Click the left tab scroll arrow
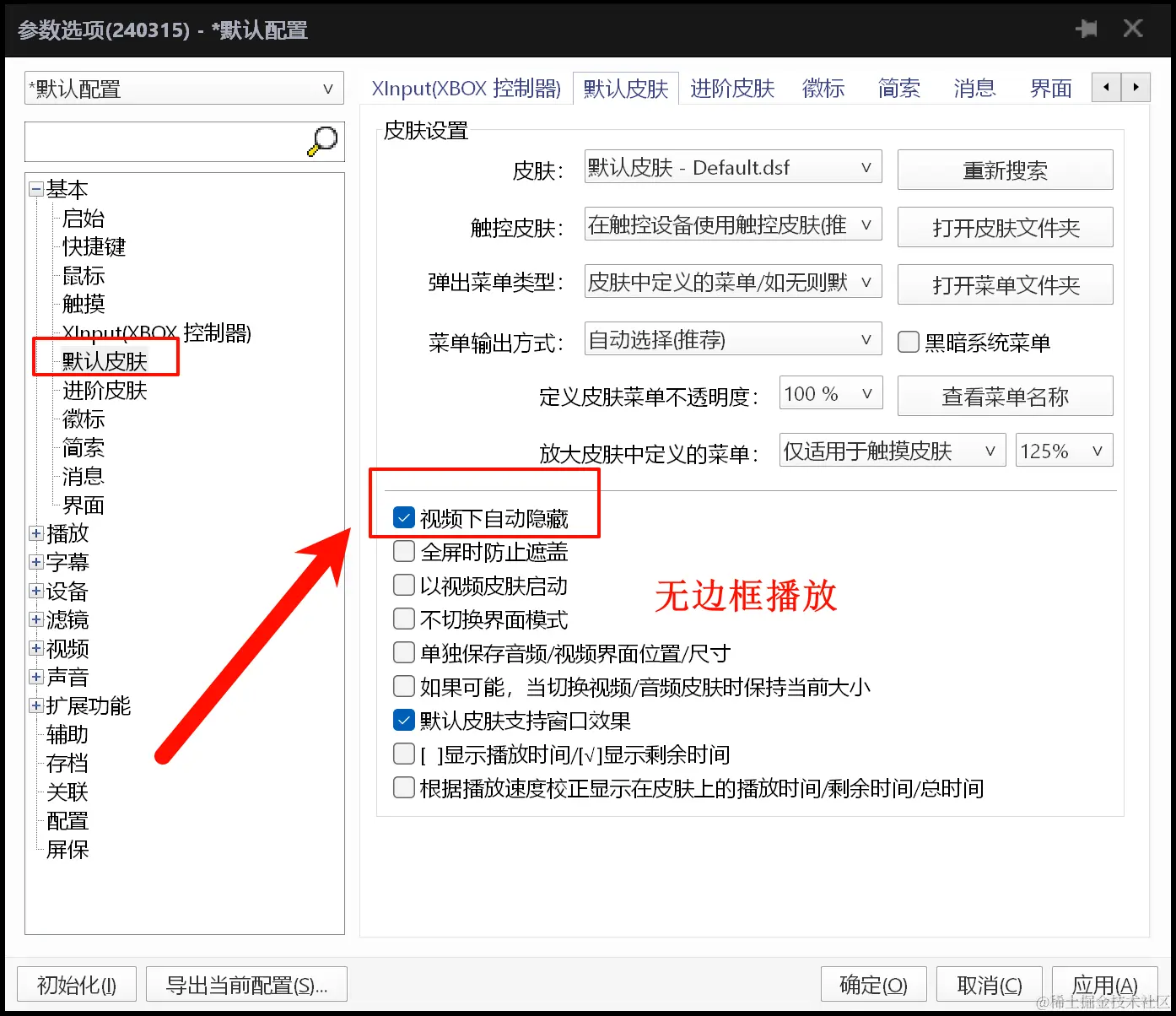The width and height of the screenshot is (1176, 1016). click(x=1106, y=87)
